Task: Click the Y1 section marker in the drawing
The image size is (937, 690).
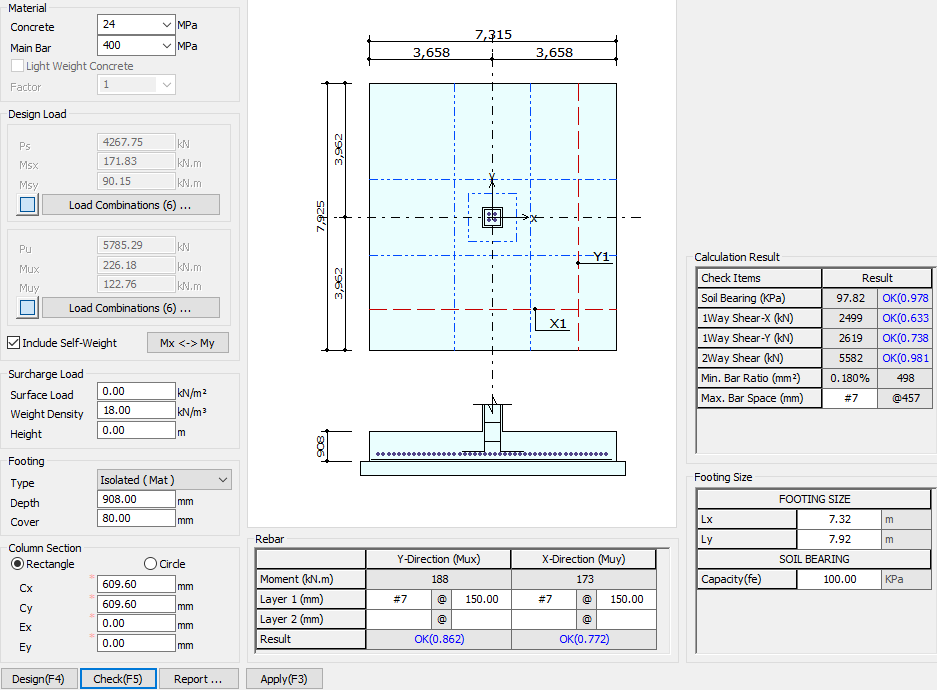Action: (x=600, y=257)
